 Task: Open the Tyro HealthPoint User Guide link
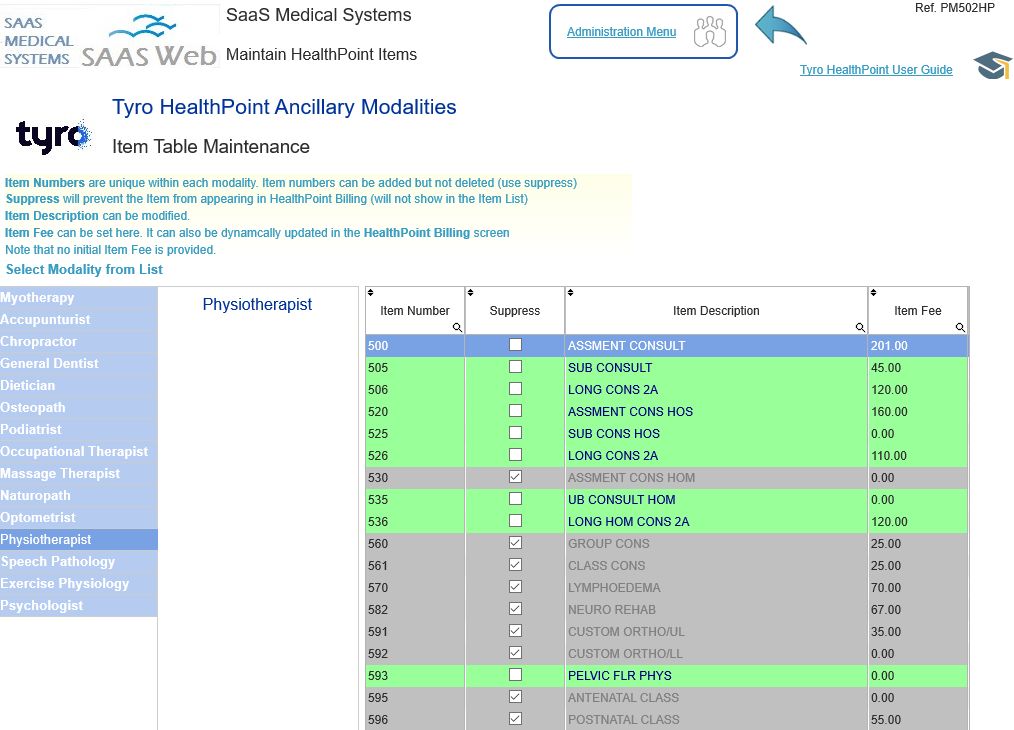[x=876, y=70]
